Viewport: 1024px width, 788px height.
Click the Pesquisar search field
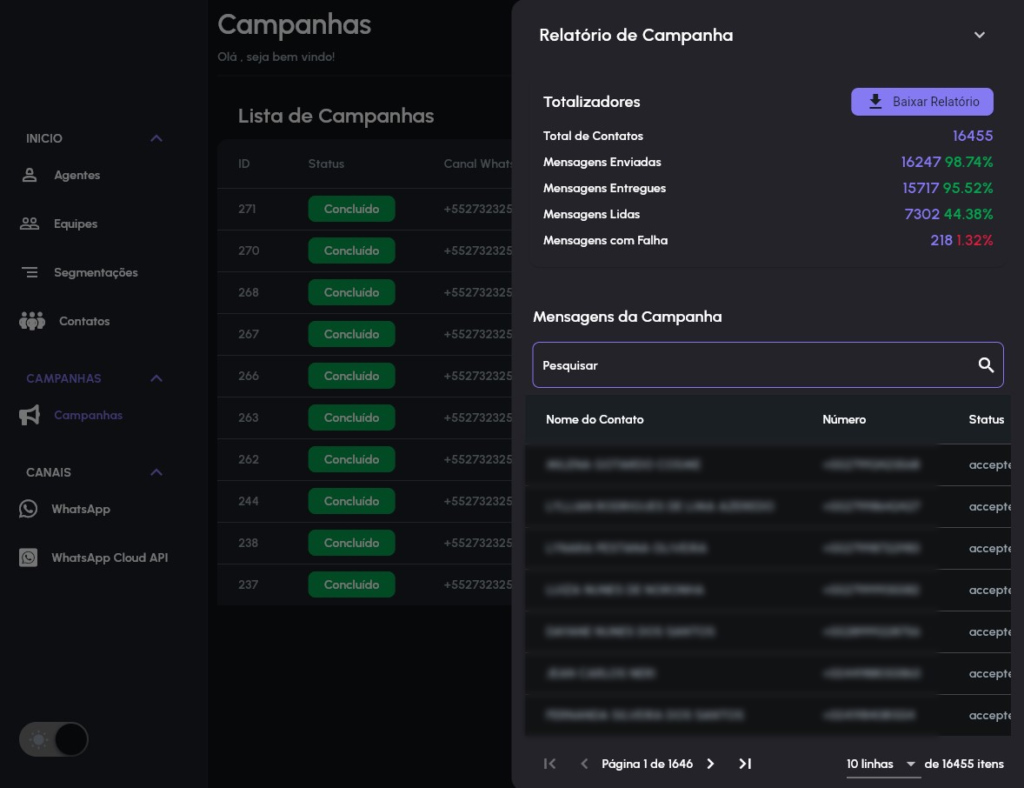pos(750,365)
